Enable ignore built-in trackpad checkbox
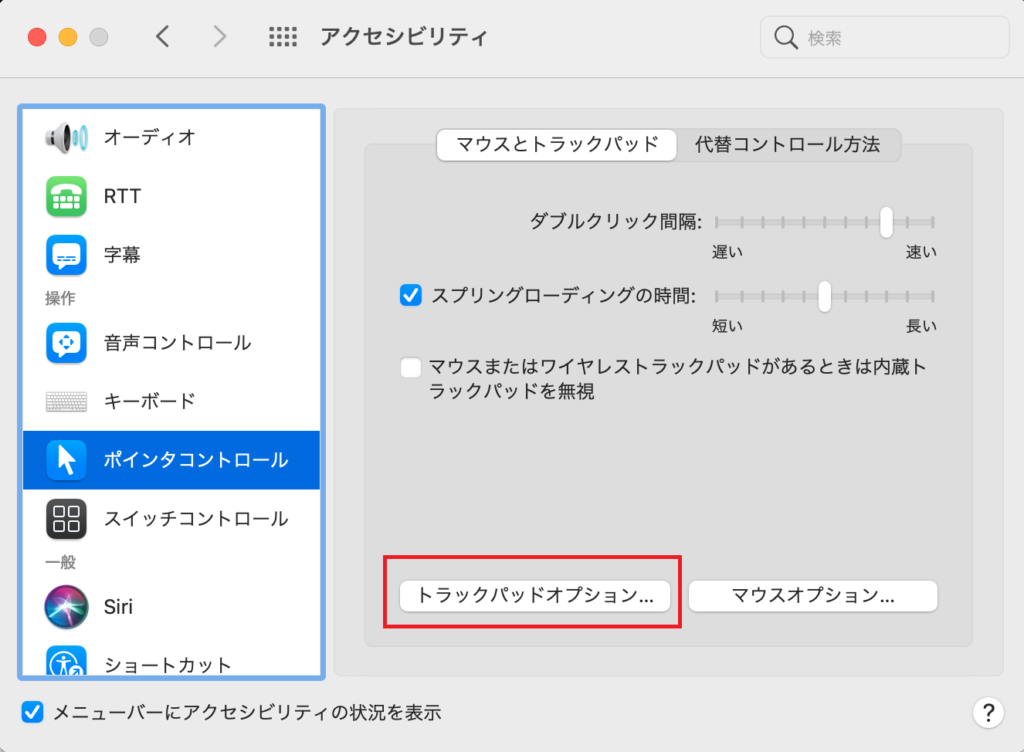This screenshot has width=1024, height=752. click(411, 367)
